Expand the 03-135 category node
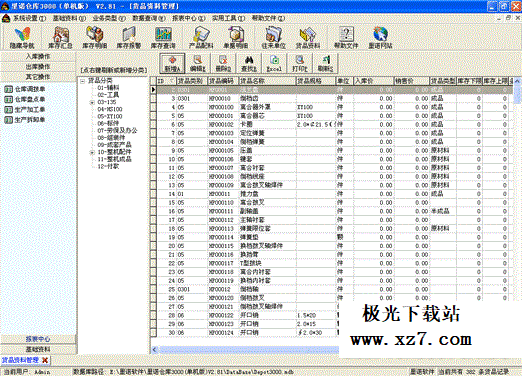 (92, 102)
